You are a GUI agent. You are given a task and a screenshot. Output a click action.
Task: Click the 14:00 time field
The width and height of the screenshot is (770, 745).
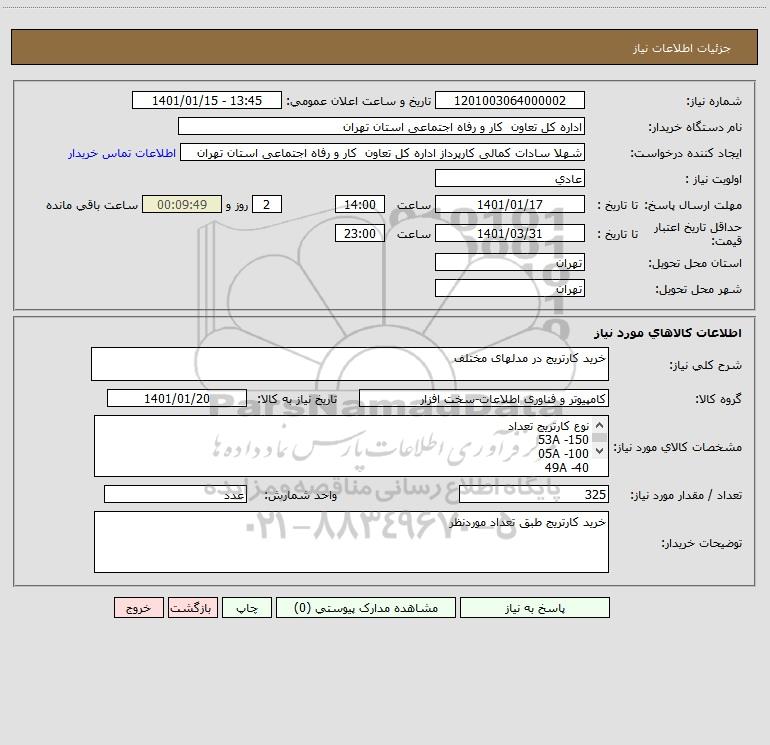pos(359,204)
